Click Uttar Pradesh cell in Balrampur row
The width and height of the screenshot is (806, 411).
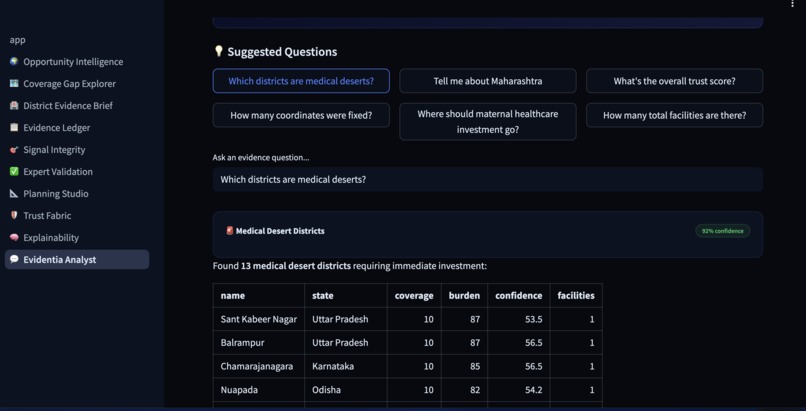pos(346,343)
